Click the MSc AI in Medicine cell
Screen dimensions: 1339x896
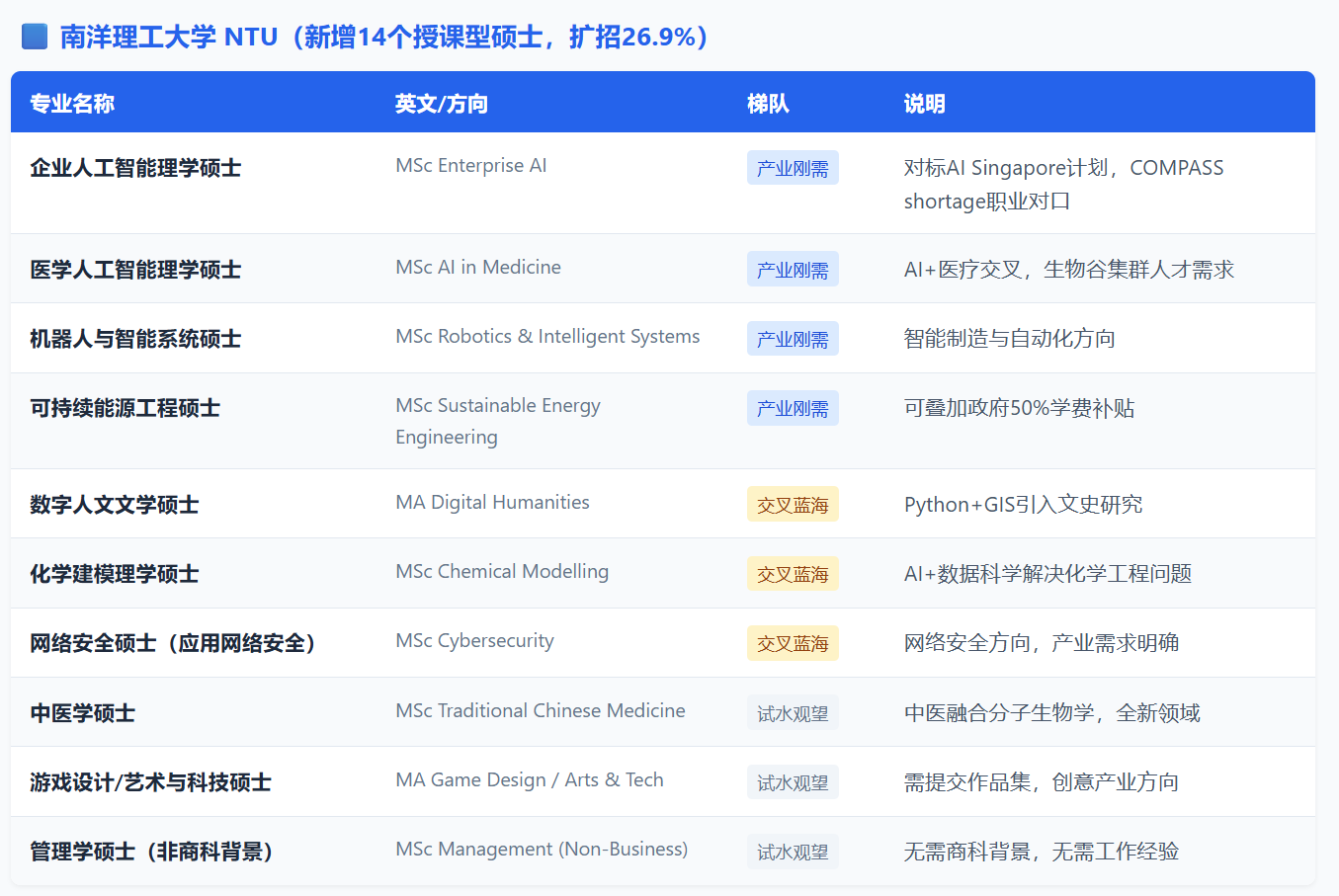(x=478, y=268)
